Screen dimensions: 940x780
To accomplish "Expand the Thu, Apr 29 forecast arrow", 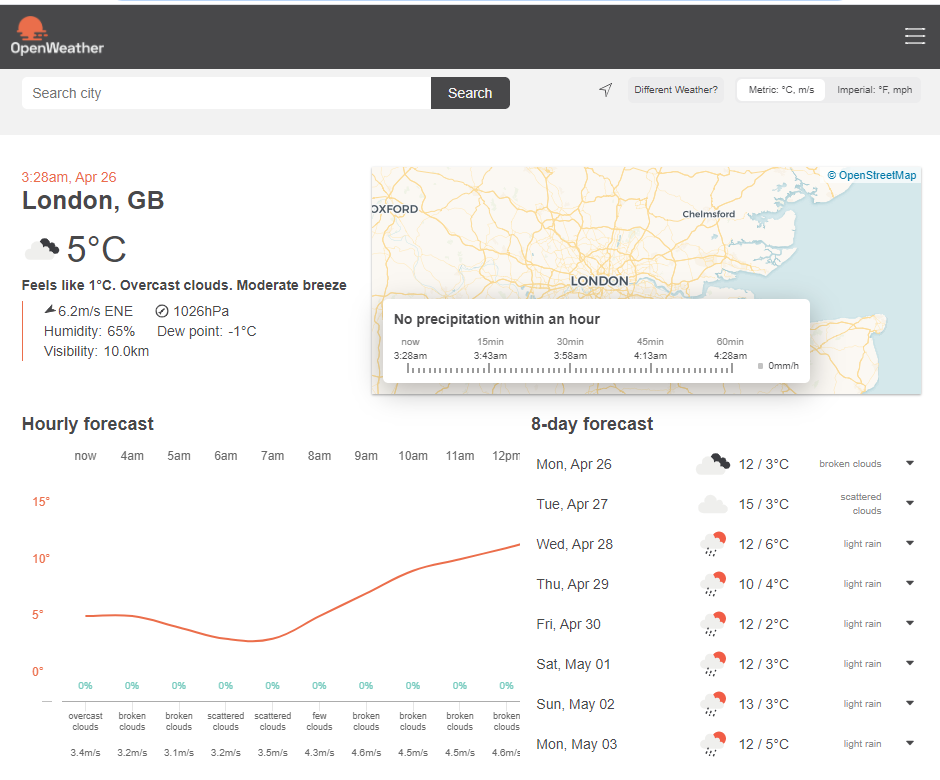I will (910, 584).
